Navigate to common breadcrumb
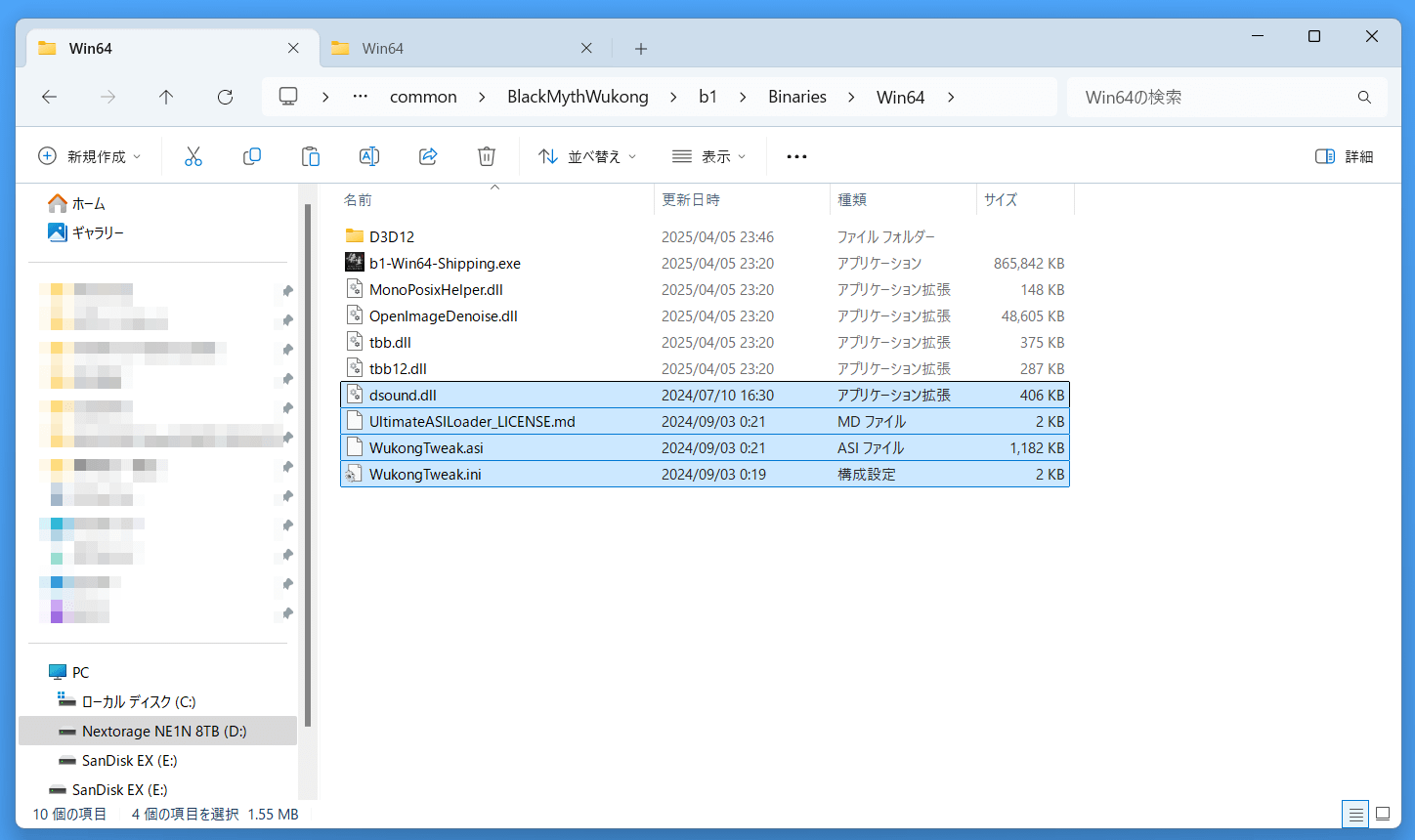This screenshot has width=1415, height=840. 423,97
